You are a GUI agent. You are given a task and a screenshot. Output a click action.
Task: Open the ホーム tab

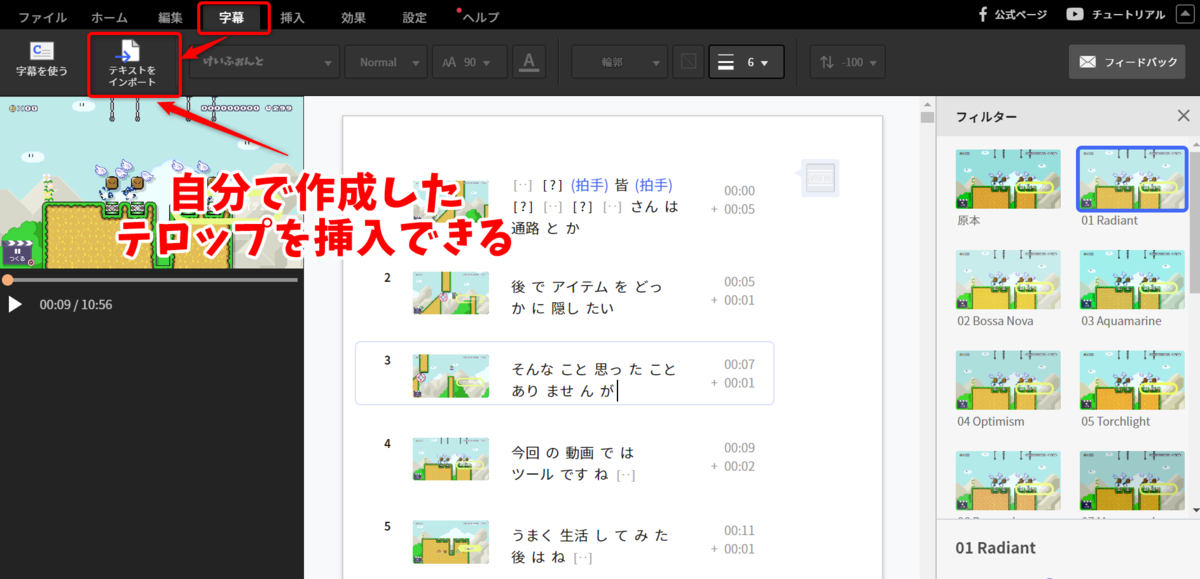[109, 17]
